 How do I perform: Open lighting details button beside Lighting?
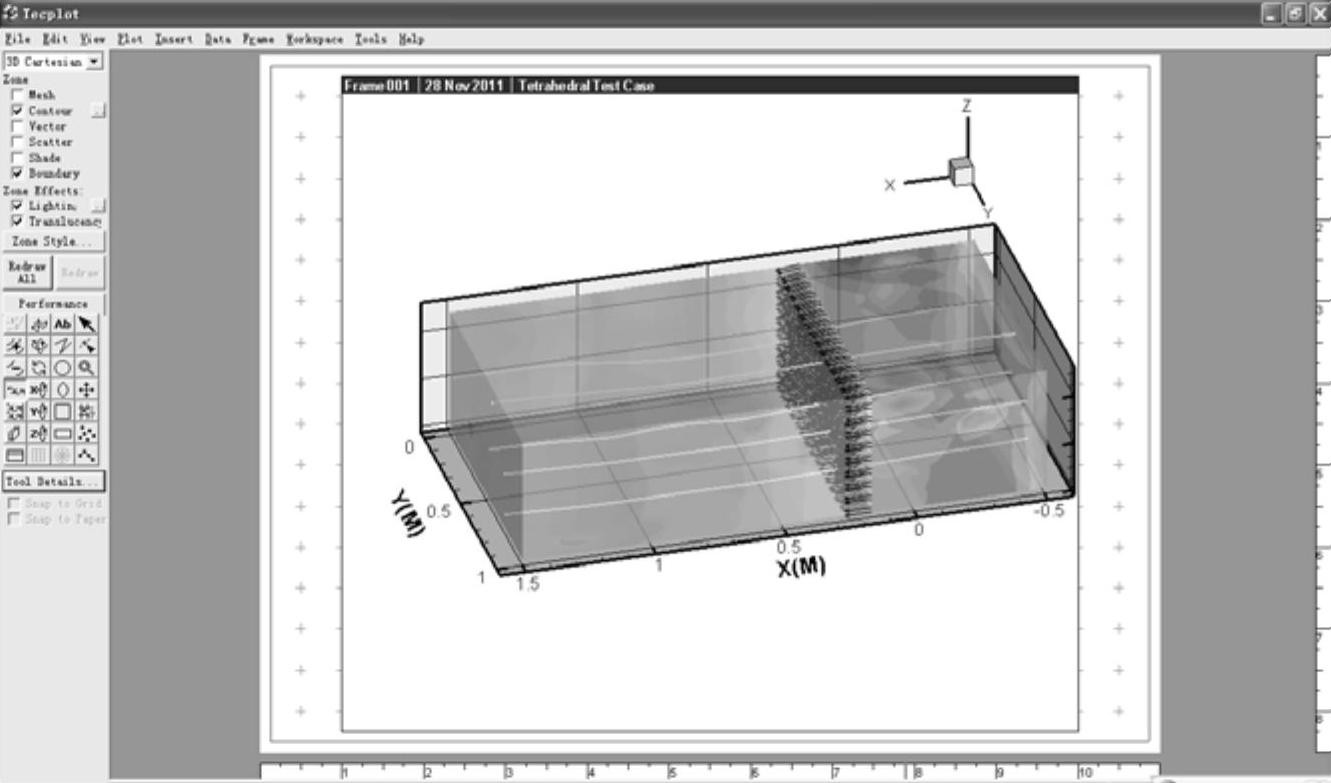[x=97, y=205]
